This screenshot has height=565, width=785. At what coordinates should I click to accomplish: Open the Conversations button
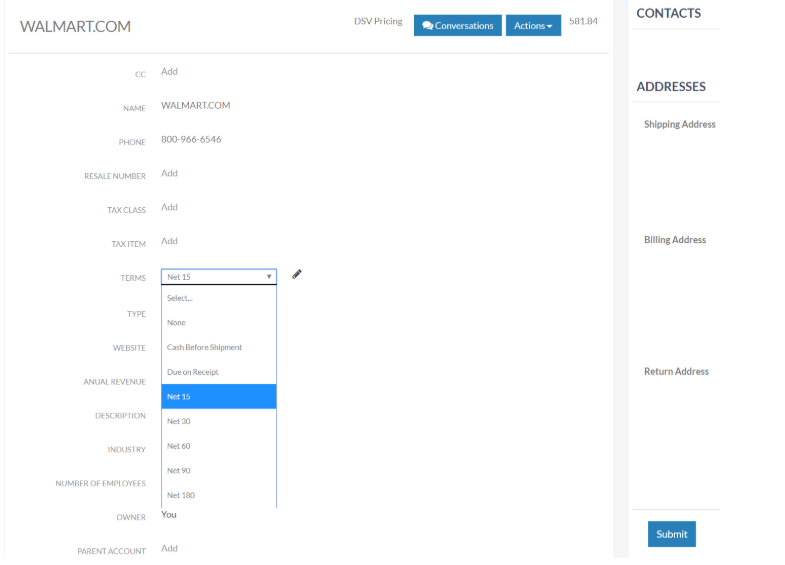click(458, 26)
